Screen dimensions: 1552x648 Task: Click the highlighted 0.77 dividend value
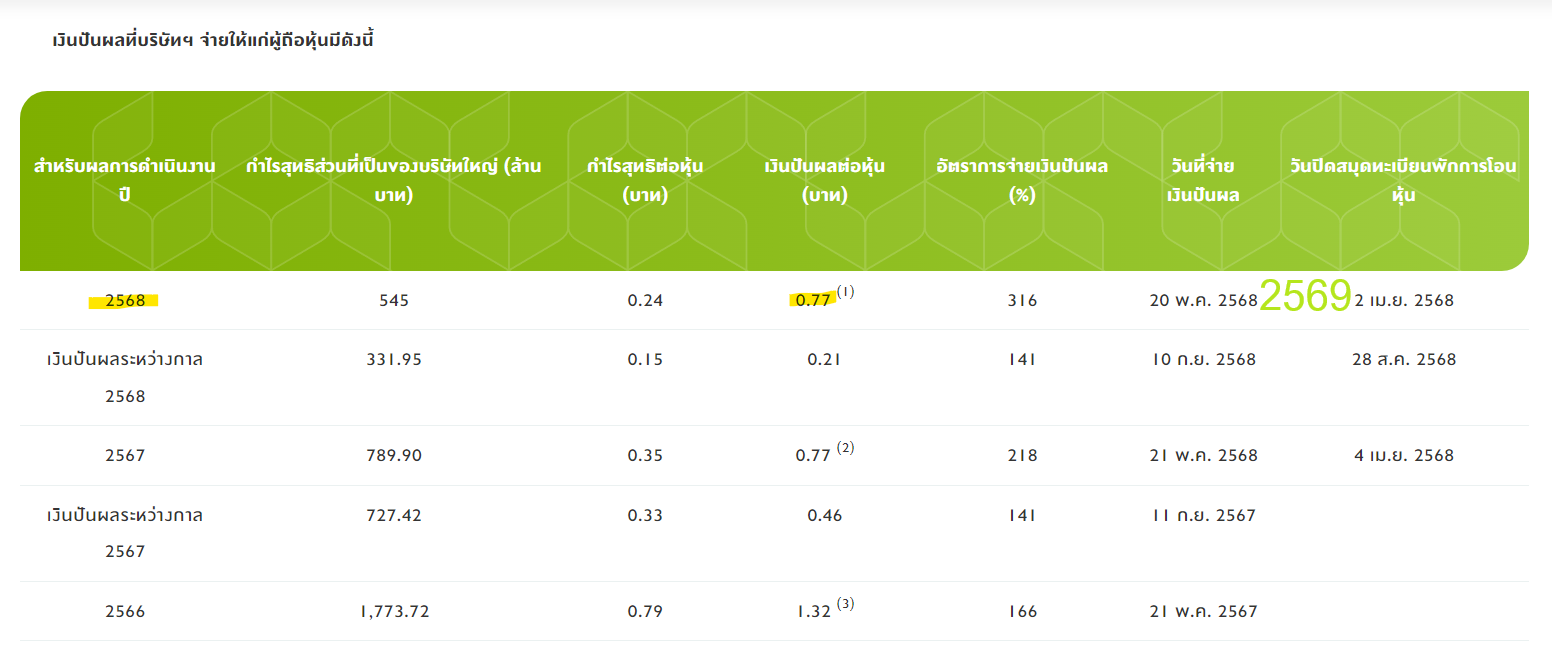813,300
